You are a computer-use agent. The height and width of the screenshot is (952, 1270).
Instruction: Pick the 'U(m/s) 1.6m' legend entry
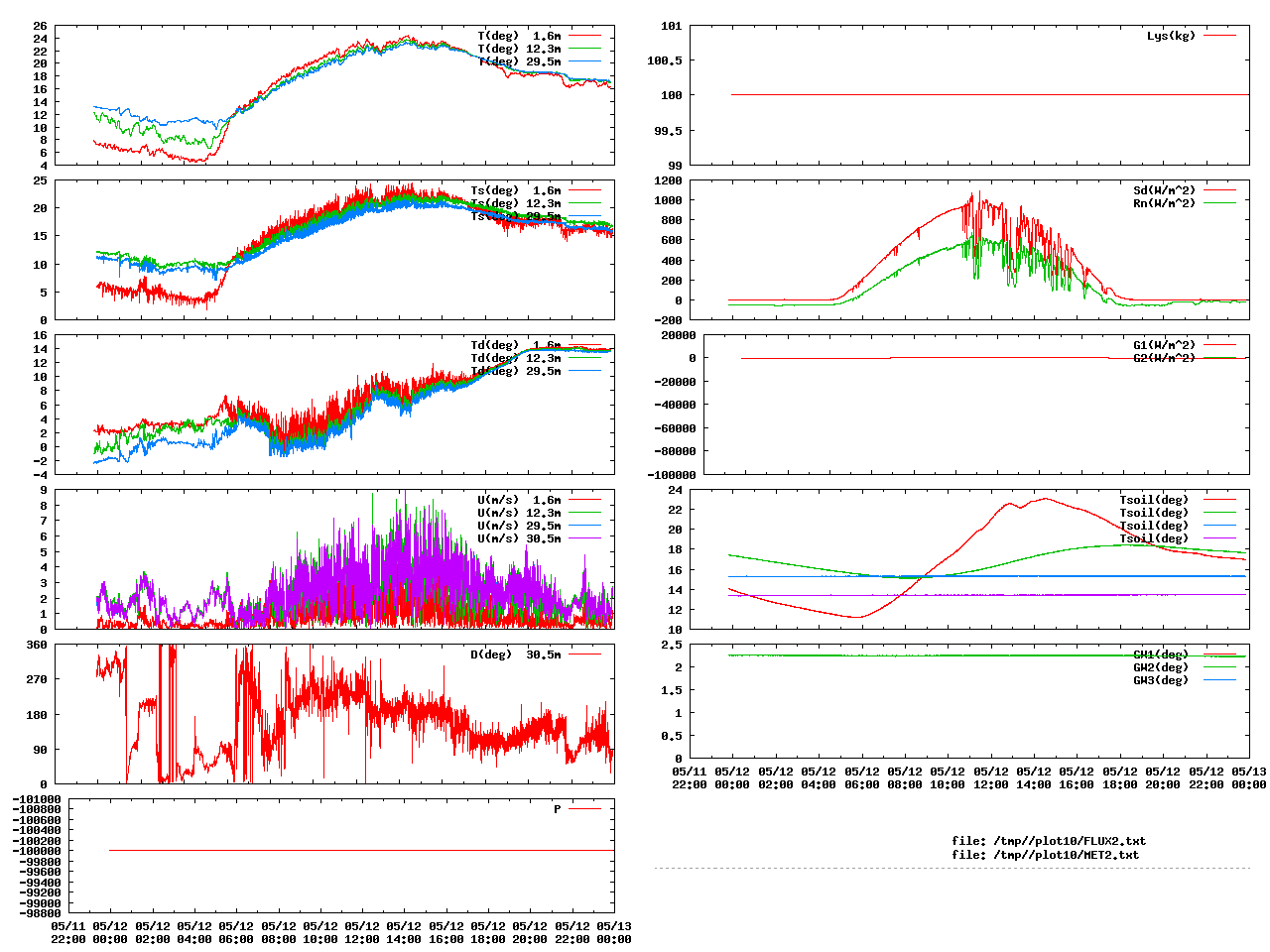pos(519,500)
